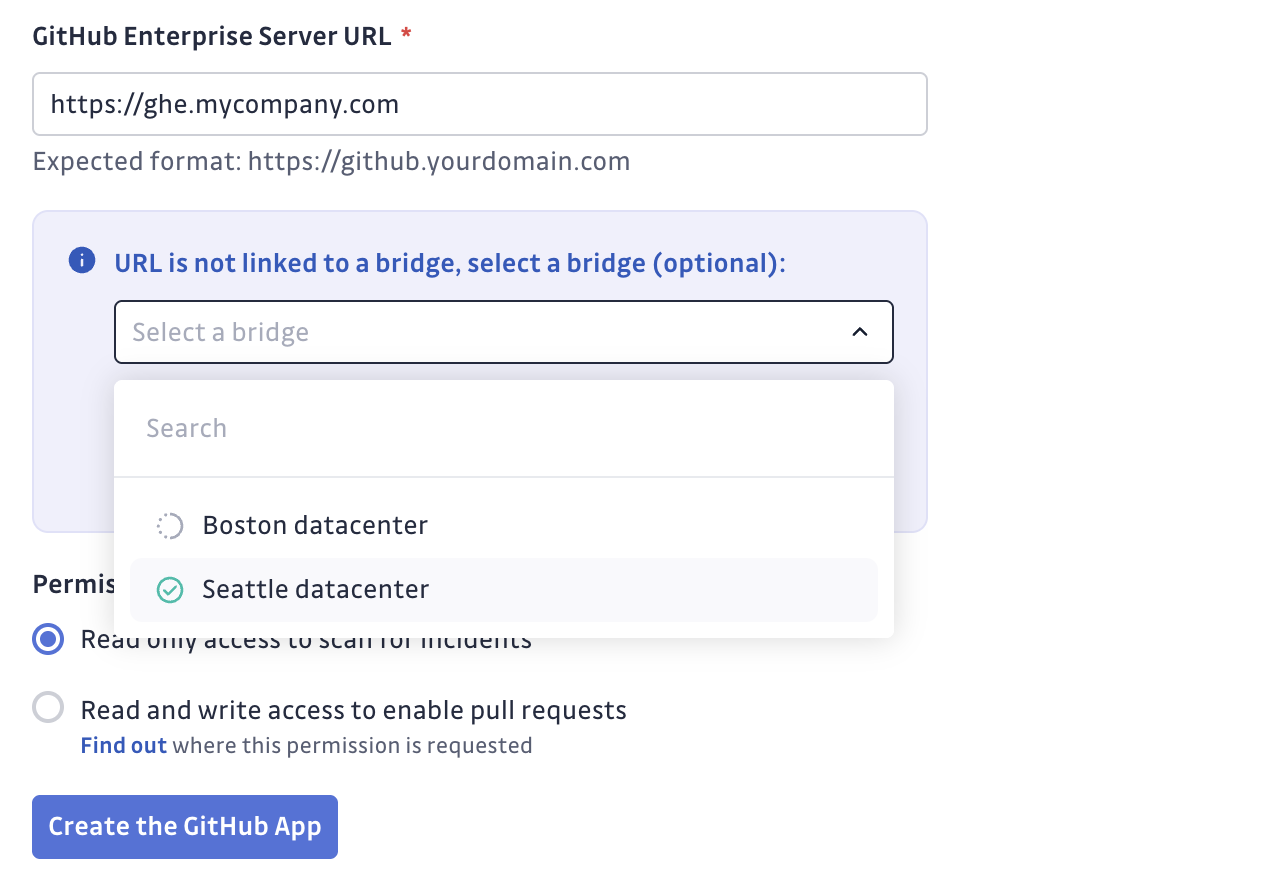Click Create the GitHub App button

[185, 827]
